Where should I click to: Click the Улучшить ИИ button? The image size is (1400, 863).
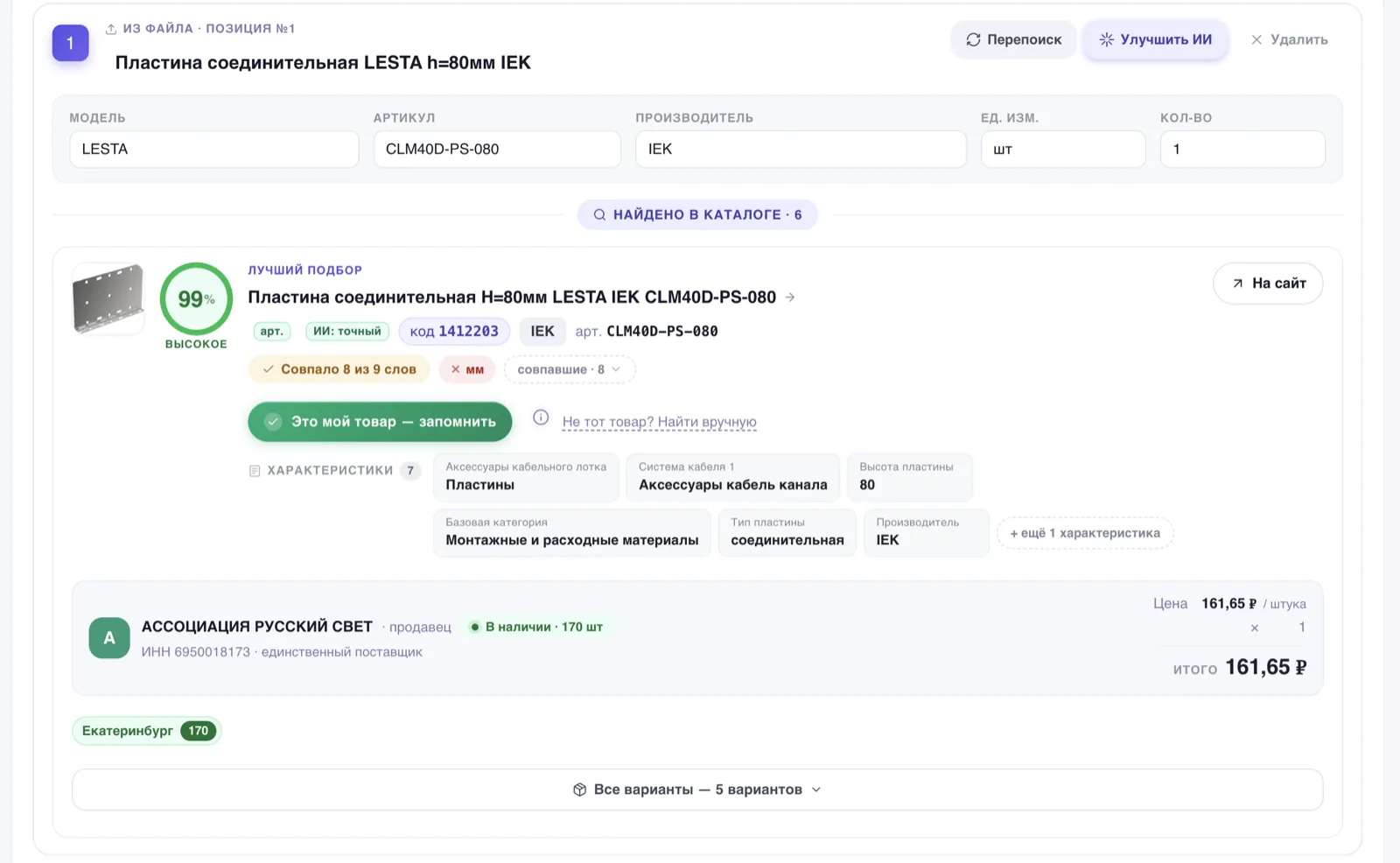point(1155,39)
